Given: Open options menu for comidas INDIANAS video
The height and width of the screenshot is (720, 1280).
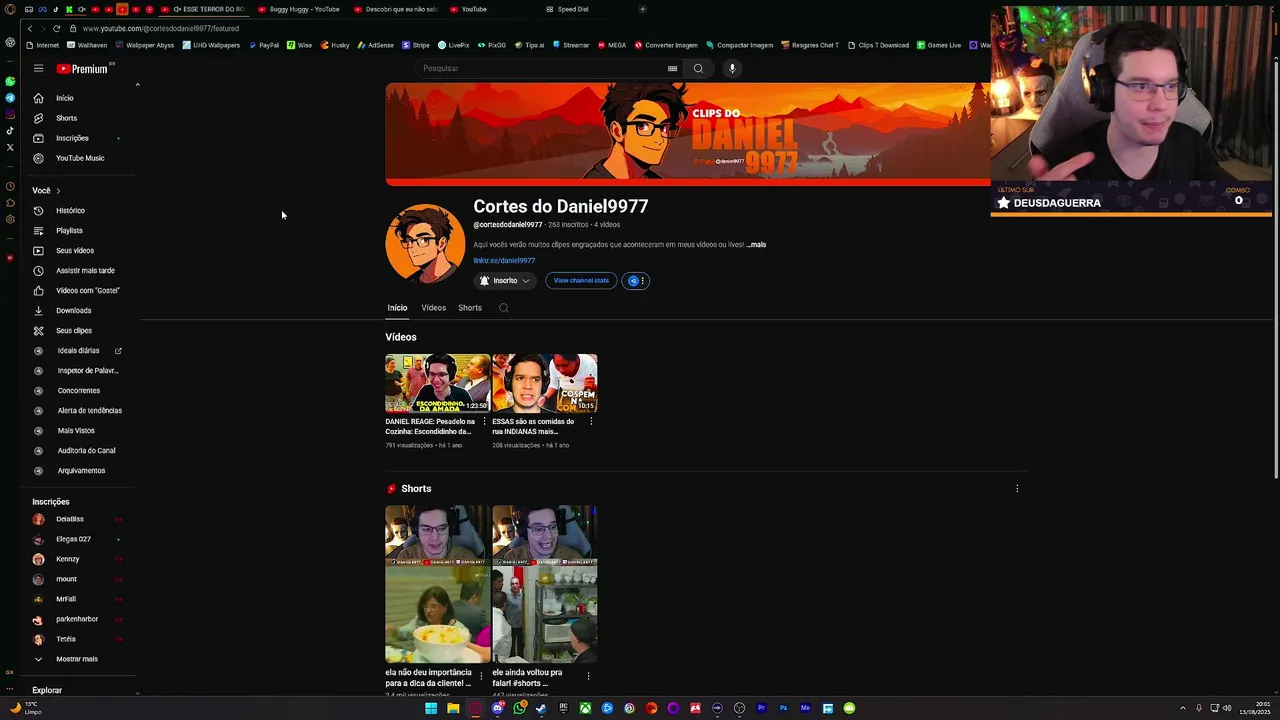Looking at the screenshot, I should 591,422.
